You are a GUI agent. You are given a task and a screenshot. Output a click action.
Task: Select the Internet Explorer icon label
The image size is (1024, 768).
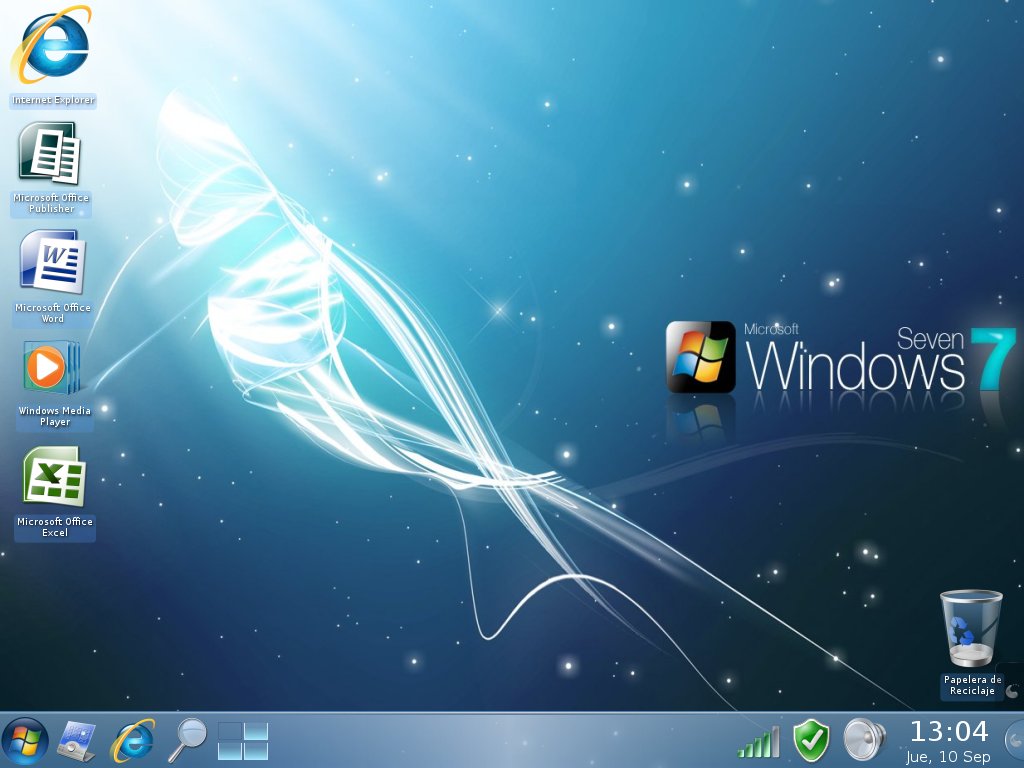tap(54, 100)
